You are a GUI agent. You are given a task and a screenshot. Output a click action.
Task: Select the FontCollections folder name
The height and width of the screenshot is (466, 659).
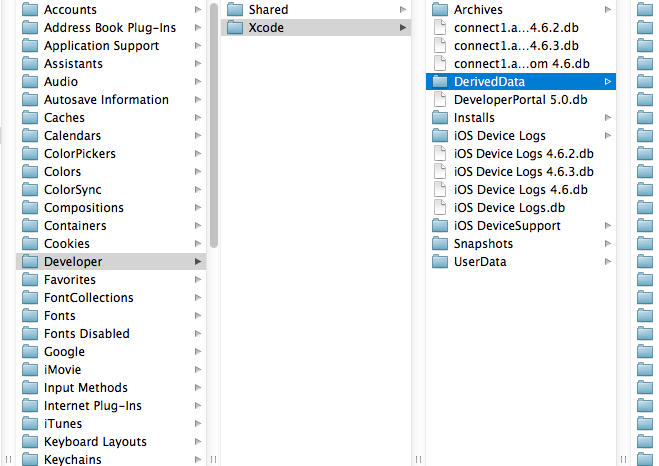[89, 298]
